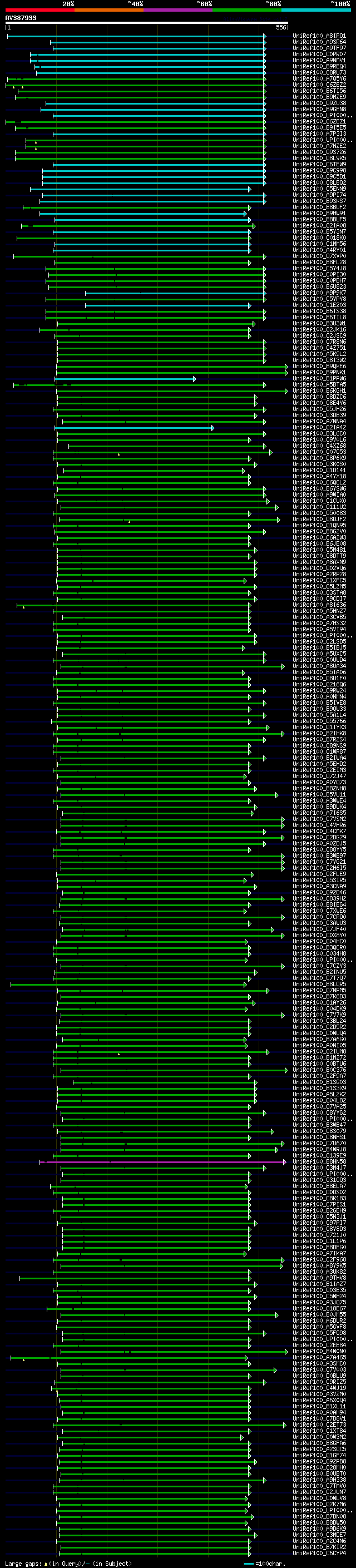Click the UniRef100_B4W0N0 label
Image resolution: width=356 pixels, height=1568 pixels.
319,1351
